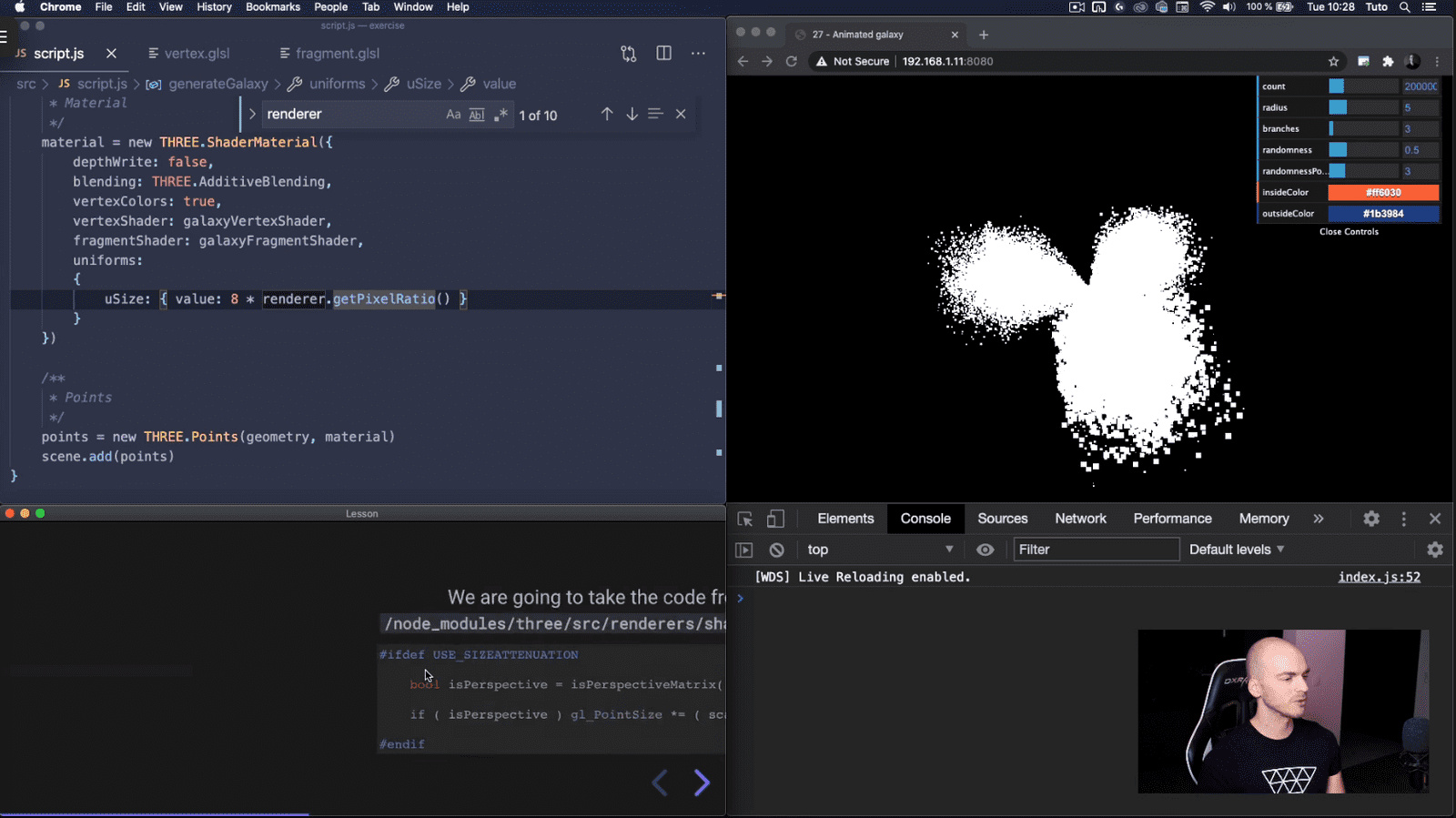Bookmark this page with the star icon
Viewport: 1456px width, 818px height.
click(x=1333, y=61)
